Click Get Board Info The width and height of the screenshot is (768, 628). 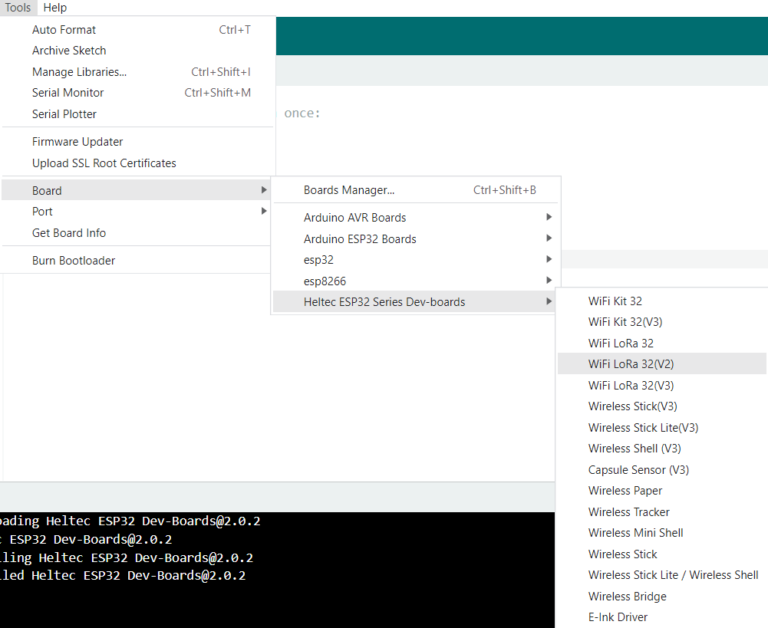coord(69,233)
